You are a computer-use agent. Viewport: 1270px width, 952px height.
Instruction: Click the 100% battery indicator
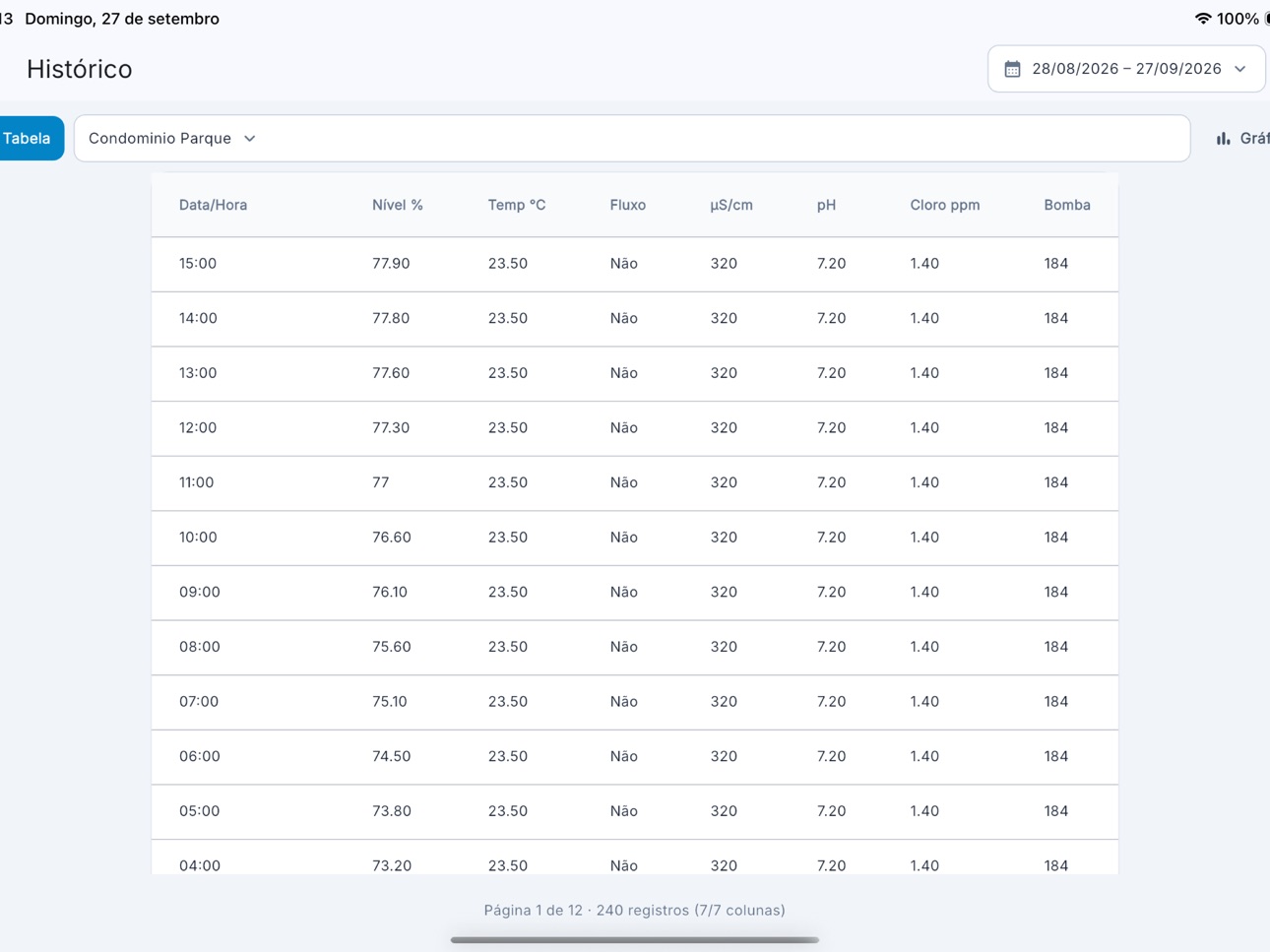[x=1238, y=19]
